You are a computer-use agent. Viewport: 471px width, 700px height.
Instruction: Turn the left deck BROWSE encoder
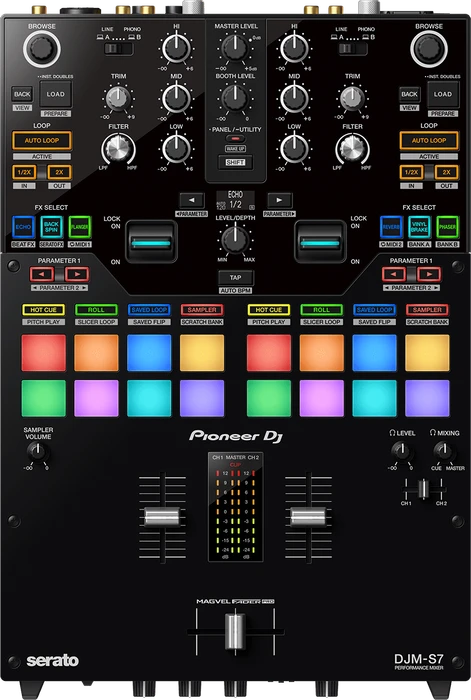pyautogui.click(x=42, y=49)
